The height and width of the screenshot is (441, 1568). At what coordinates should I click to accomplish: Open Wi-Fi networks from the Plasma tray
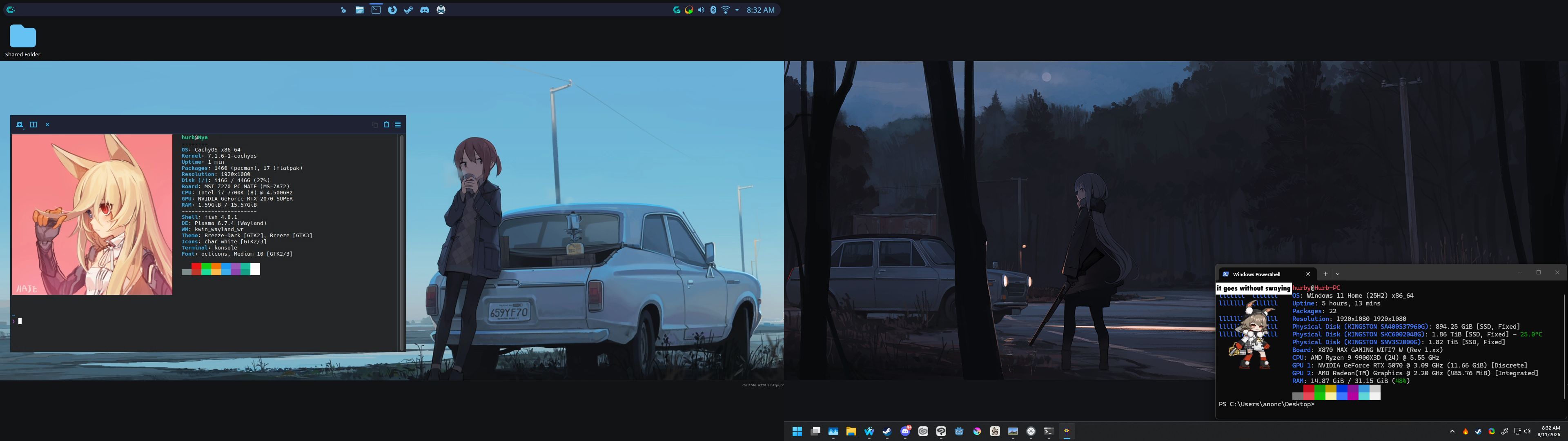pos(726,10)
